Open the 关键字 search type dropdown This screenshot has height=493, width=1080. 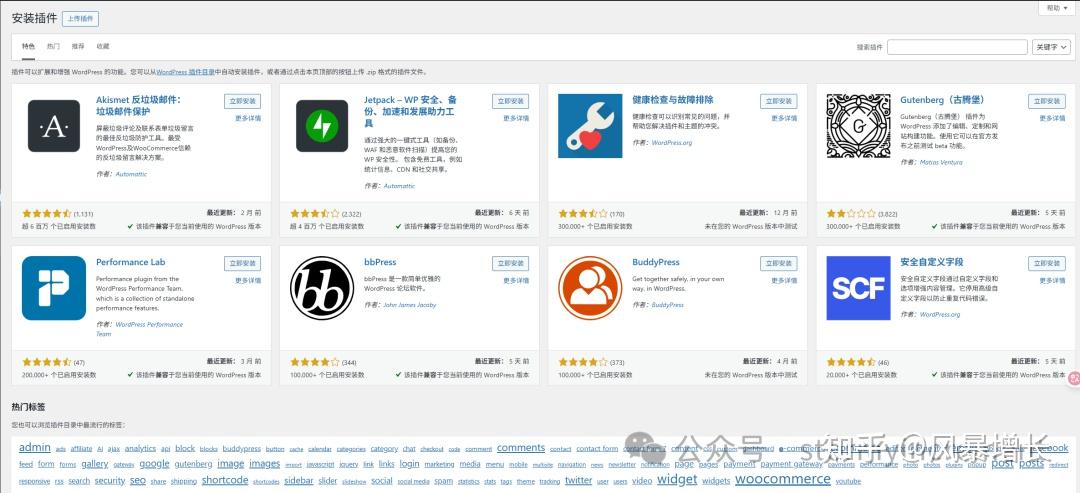(1051, 47)
